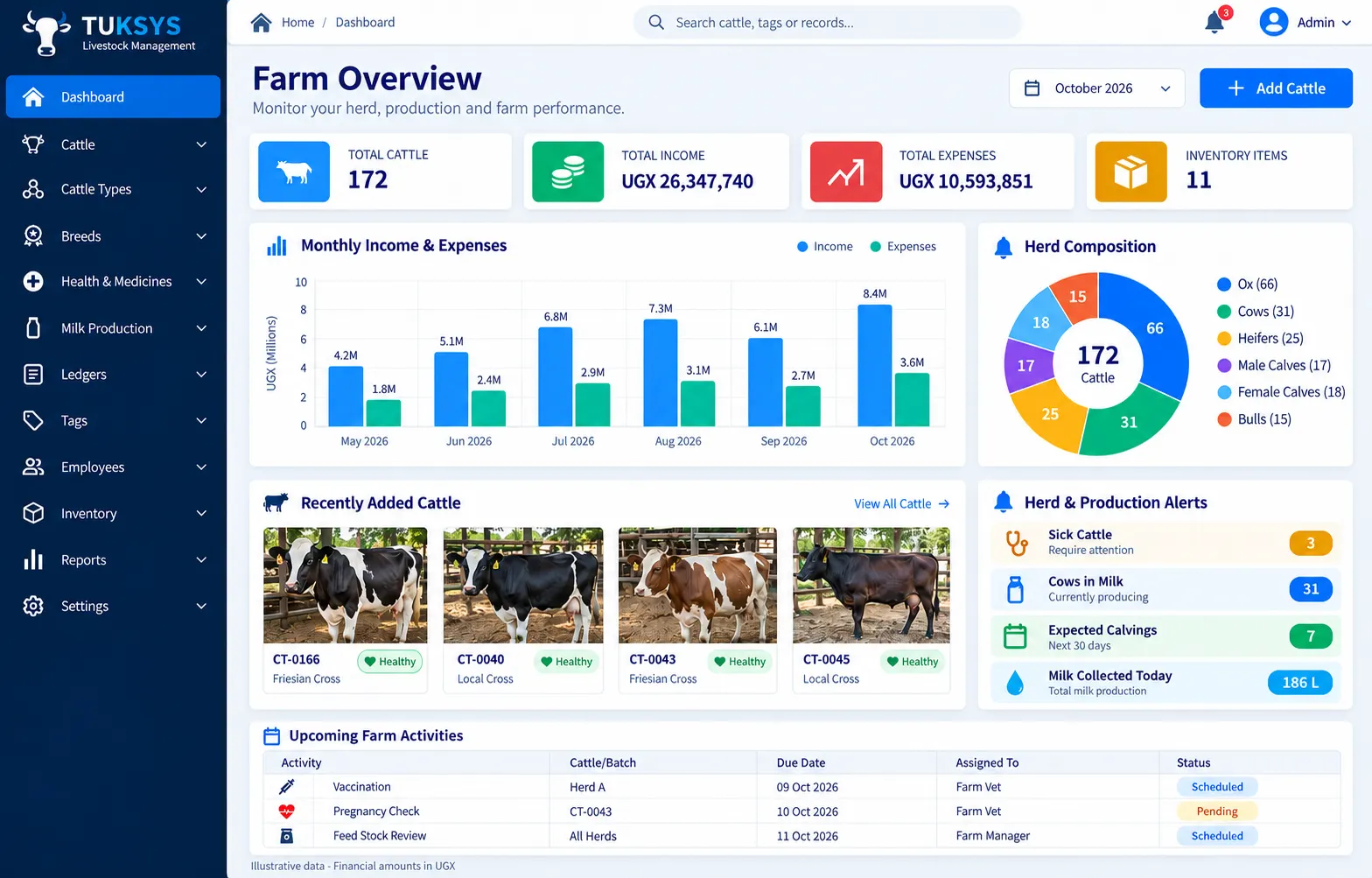Click the Total Expenses red chart icon

(846, 172)
